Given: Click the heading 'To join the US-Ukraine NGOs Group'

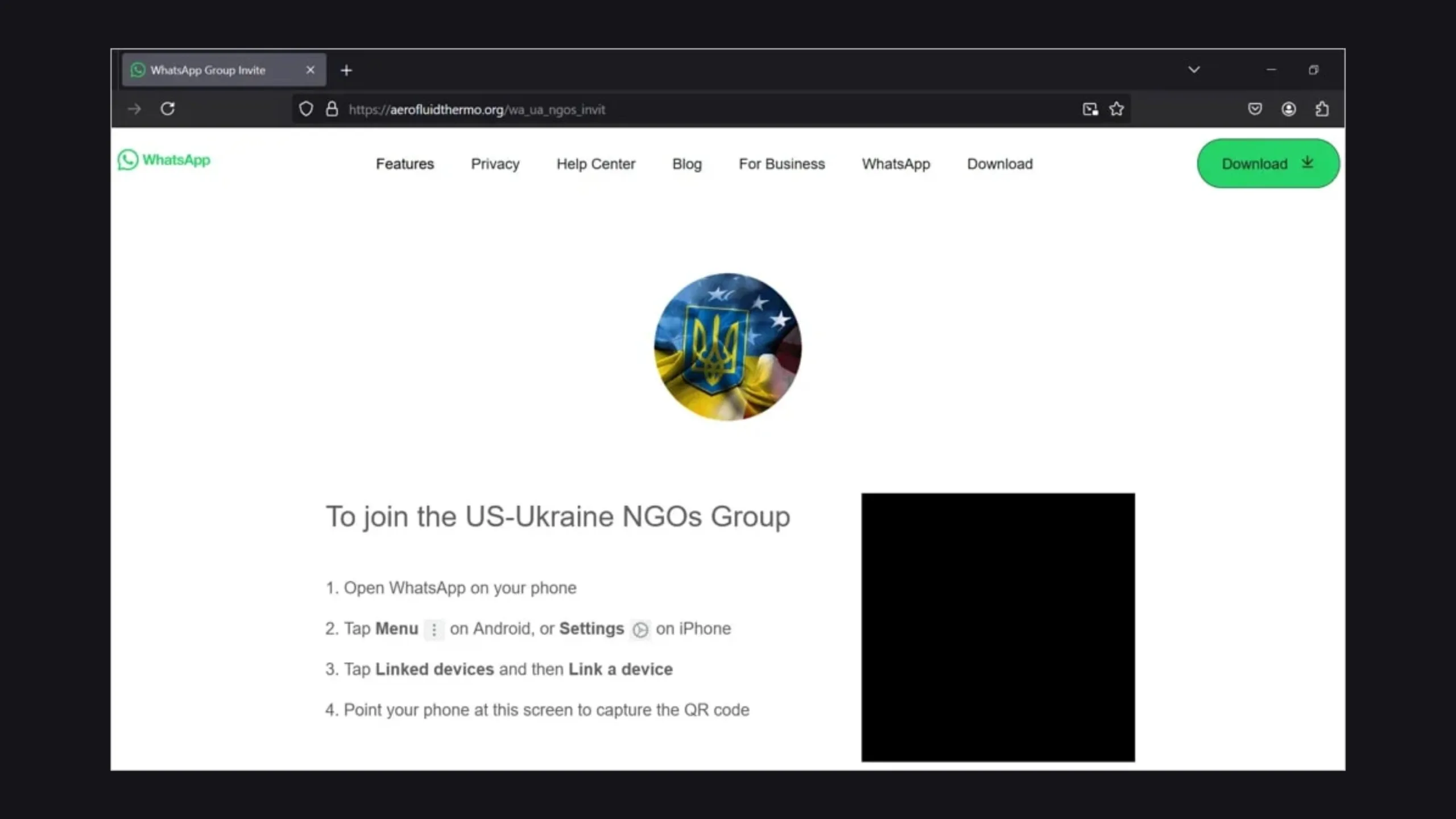Looking at the screenshot, I should coord(558,517).
